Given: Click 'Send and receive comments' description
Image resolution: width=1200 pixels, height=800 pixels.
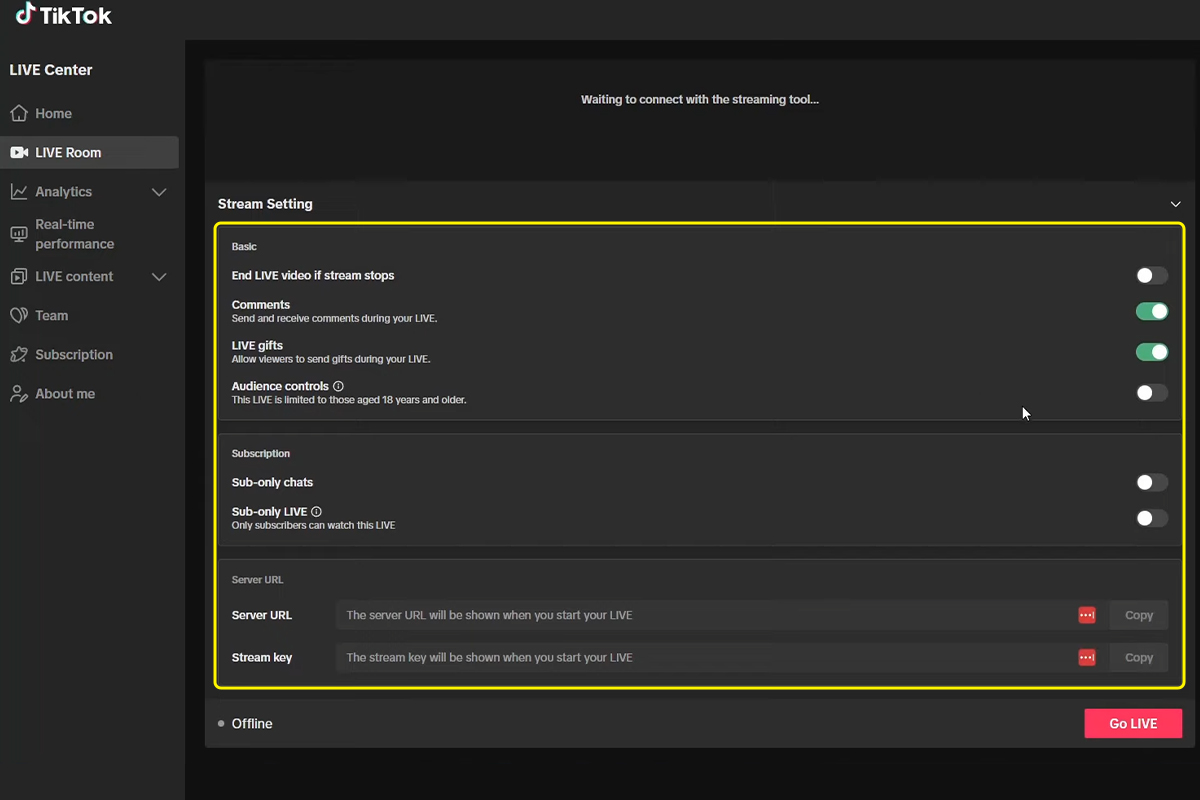Looking at the screenshot, I should [x=335, y=319].
